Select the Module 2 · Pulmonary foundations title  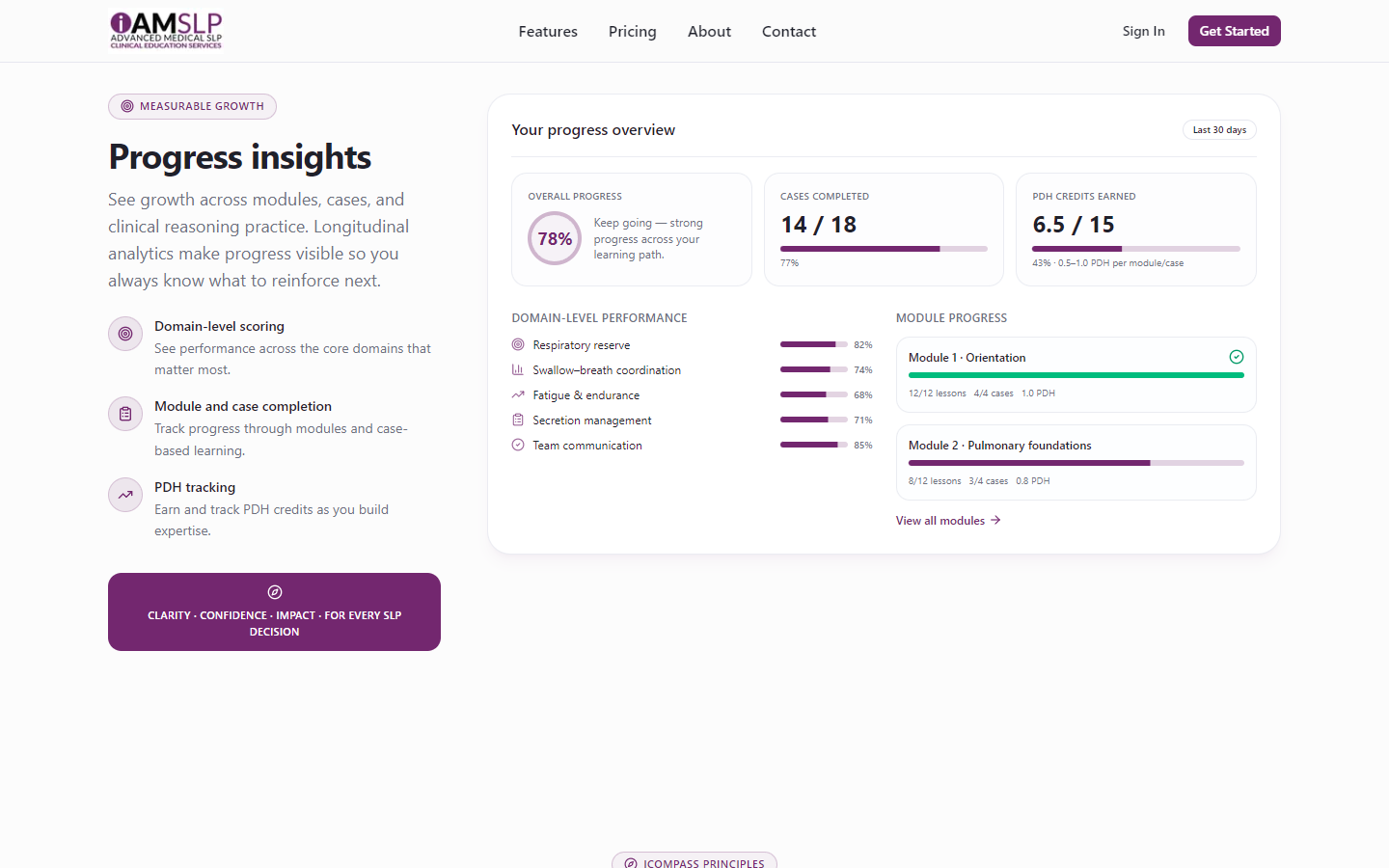1000,446
